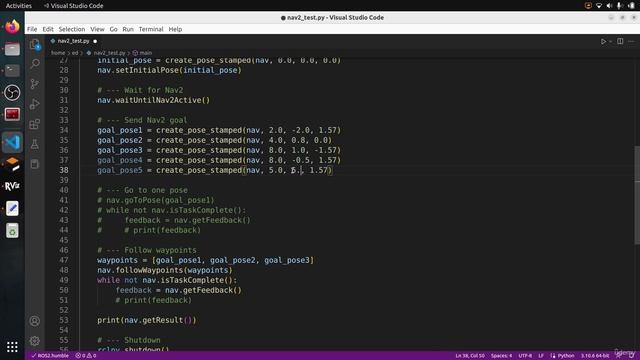
Task: Click the editor vertical scrollbar thumb
Action: (x=637, y=195)
